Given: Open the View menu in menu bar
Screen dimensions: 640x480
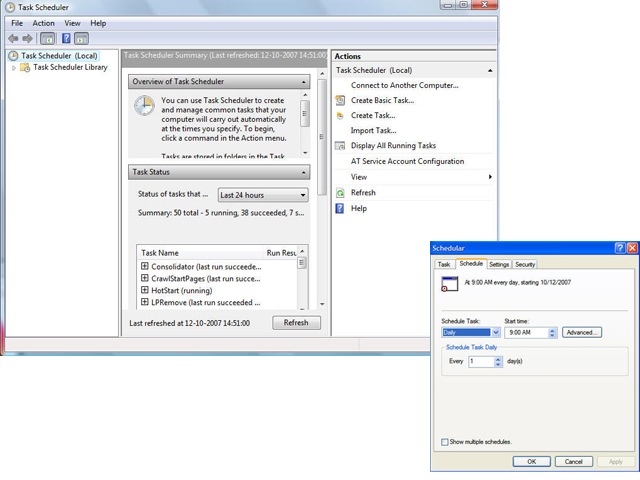Looking at the screenshot, I should [72, 23].
